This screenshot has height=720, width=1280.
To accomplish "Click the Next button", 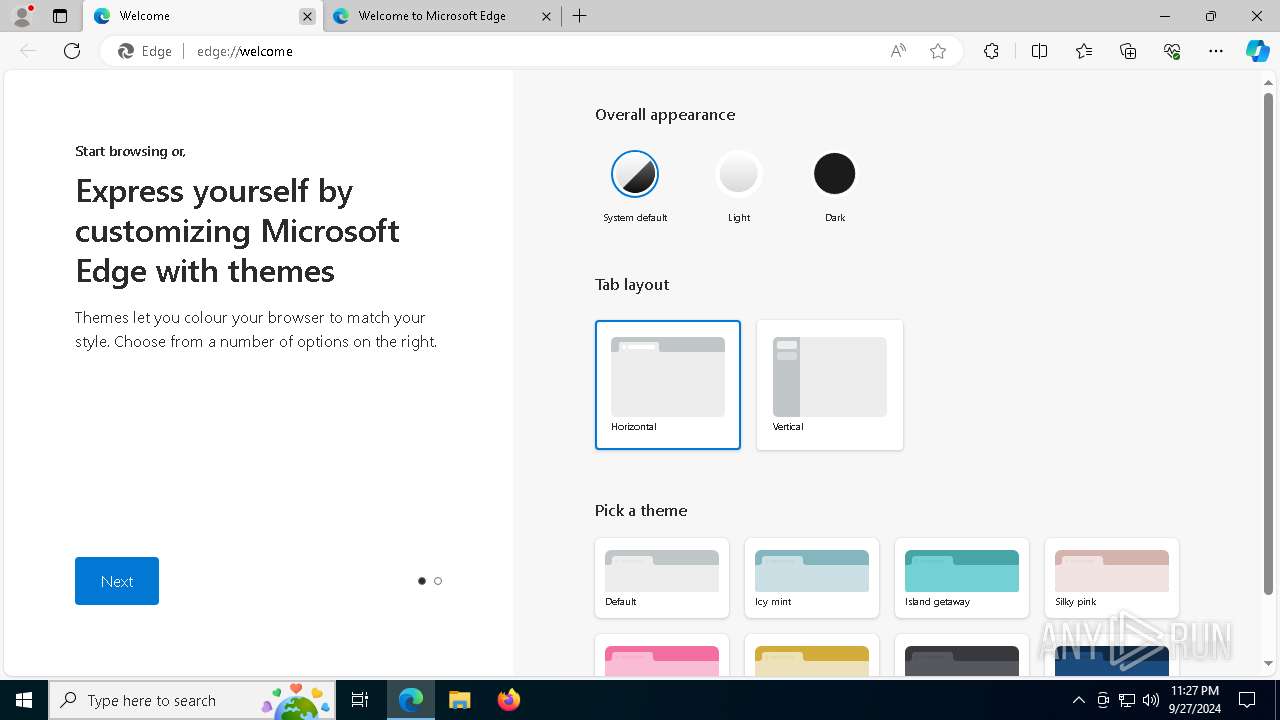I will click(x=117, y=581).
